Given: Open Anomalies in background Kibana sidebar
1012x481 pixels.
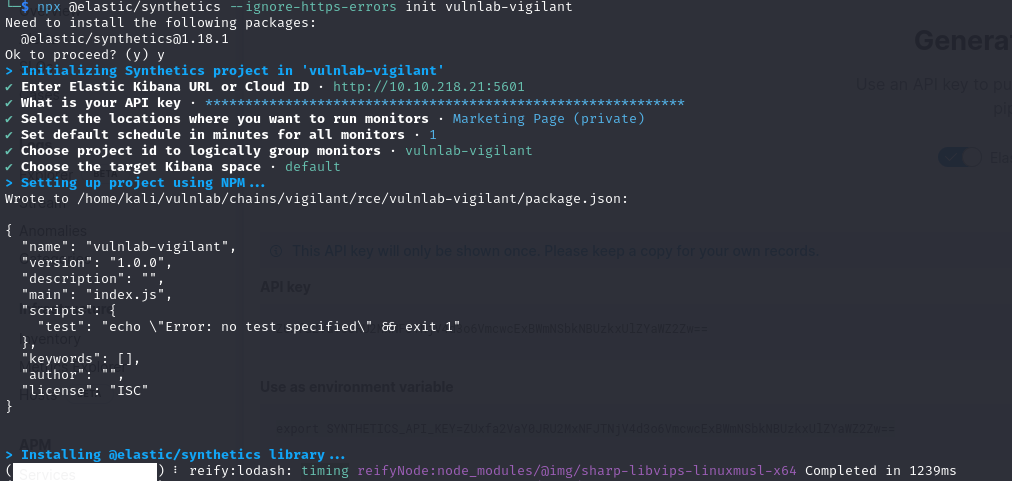Looking at the screenshot, I should [x=53, y=231].
